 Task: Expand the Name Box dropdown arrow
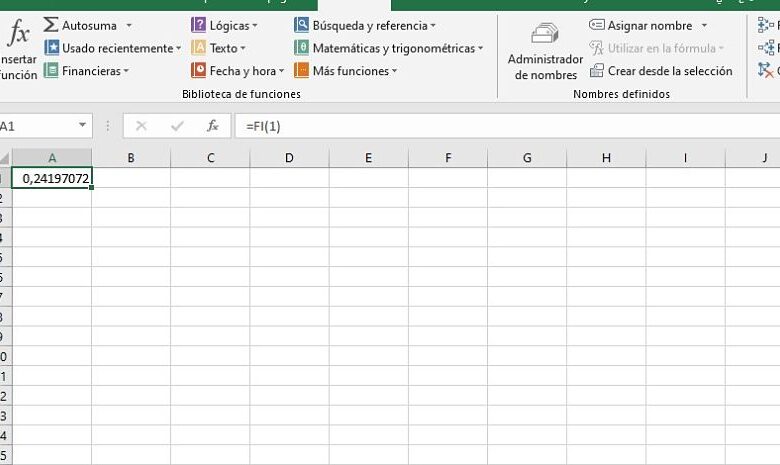(x=83, y=126)
